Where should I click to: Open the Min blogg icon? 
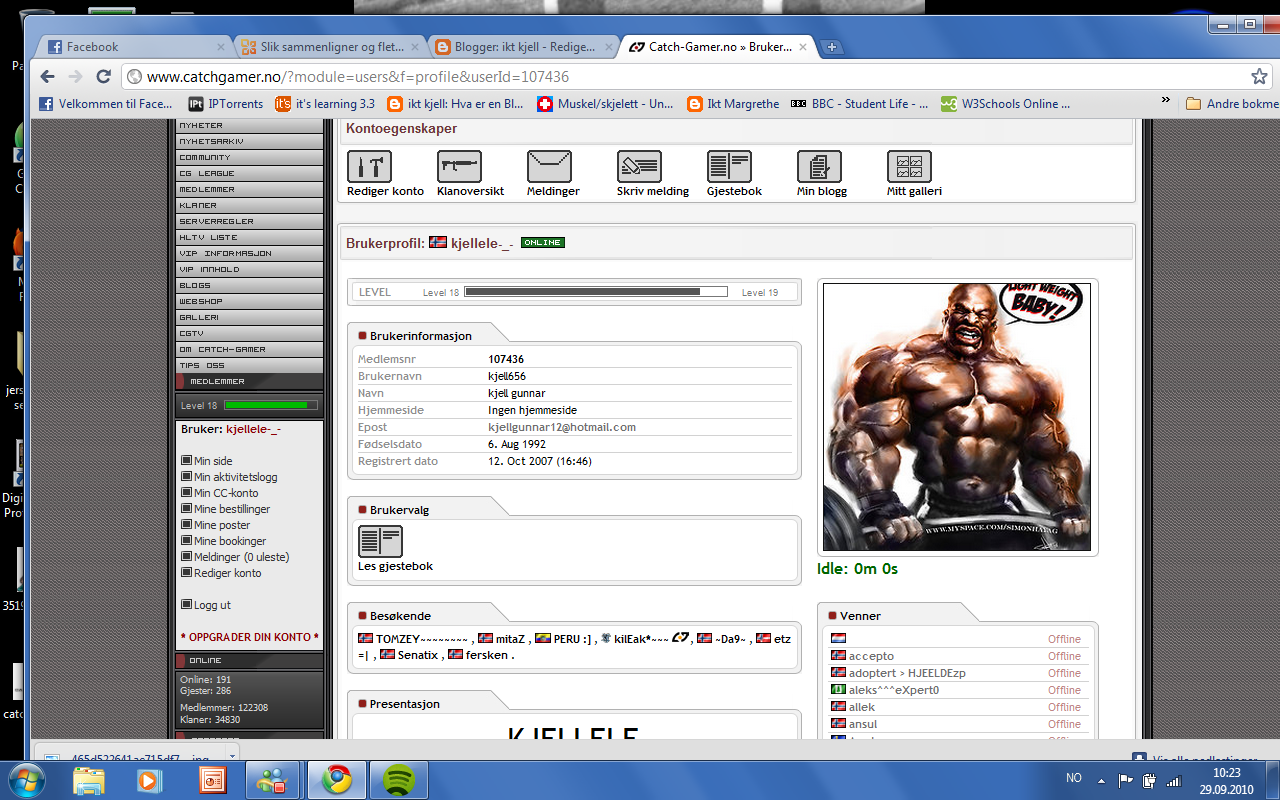click(x=819, y=166)
